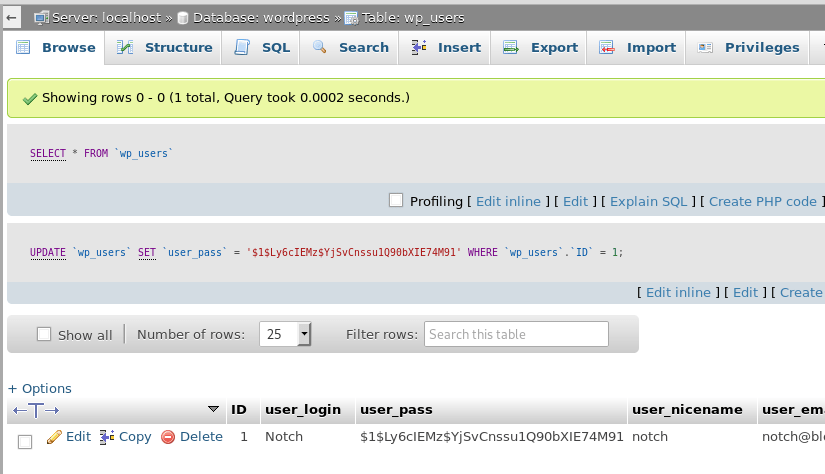Expand the + Options link
This screenshot has width=825, height=474.
pyautogui.click(x=40, y=388)
